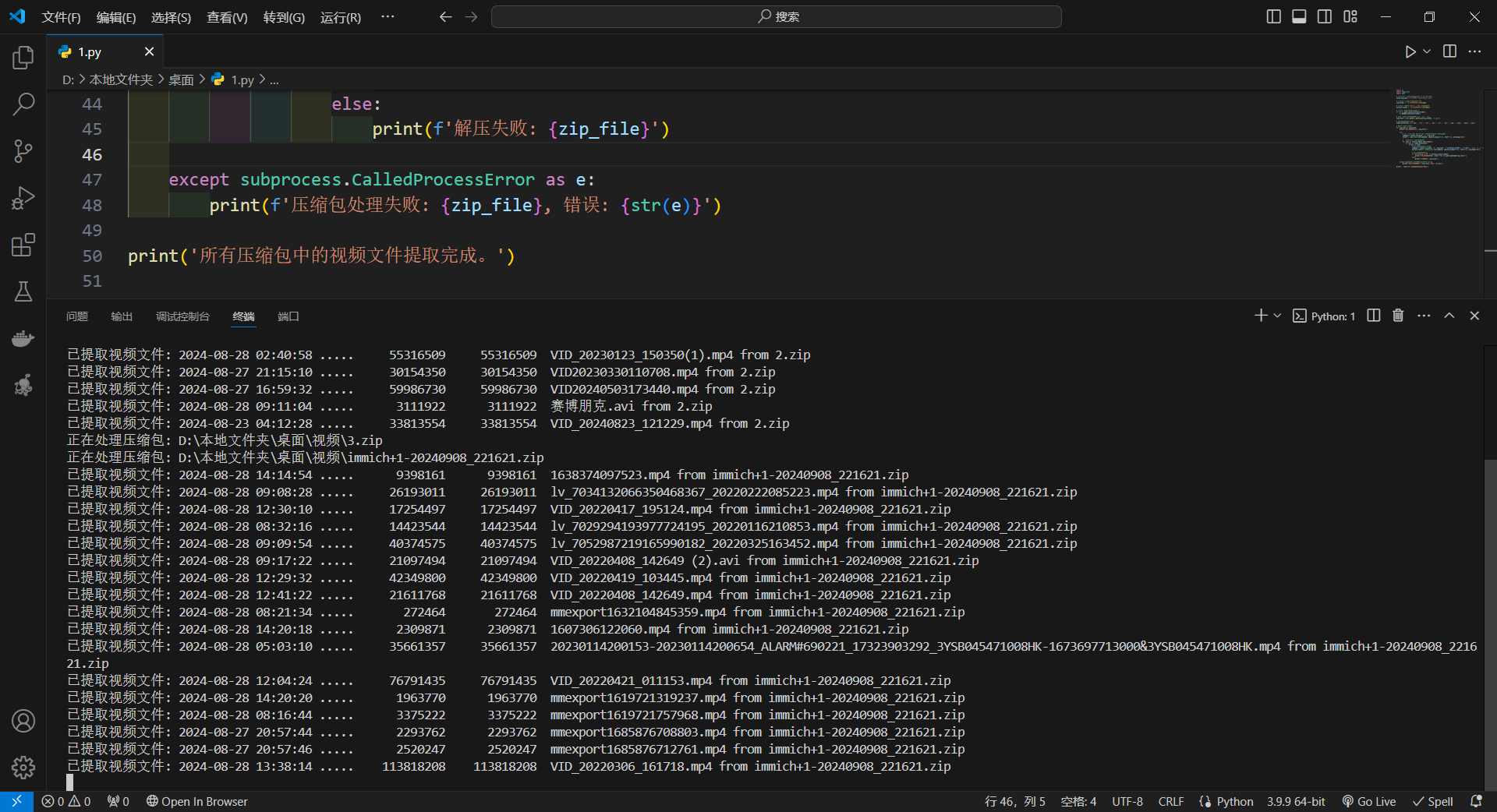Toggle Go Live server in status bar
Image resolution: width=1497 pixels, height=812 pixels.
pyautogui.click(x=1369, y=801)
